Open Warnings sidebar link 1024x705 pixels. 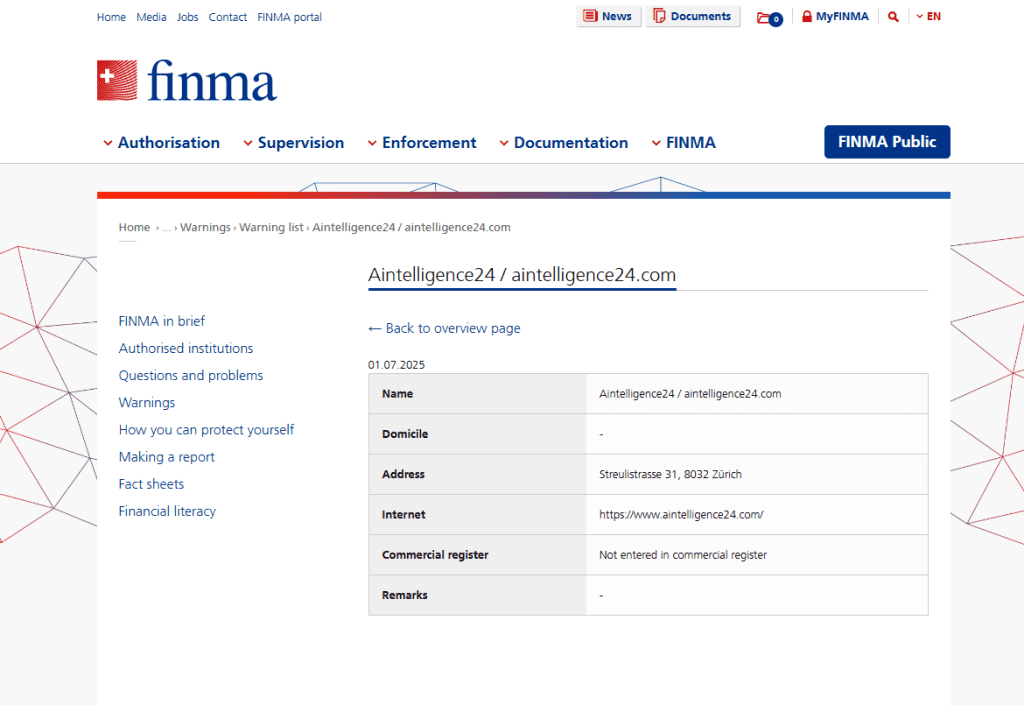147,403
